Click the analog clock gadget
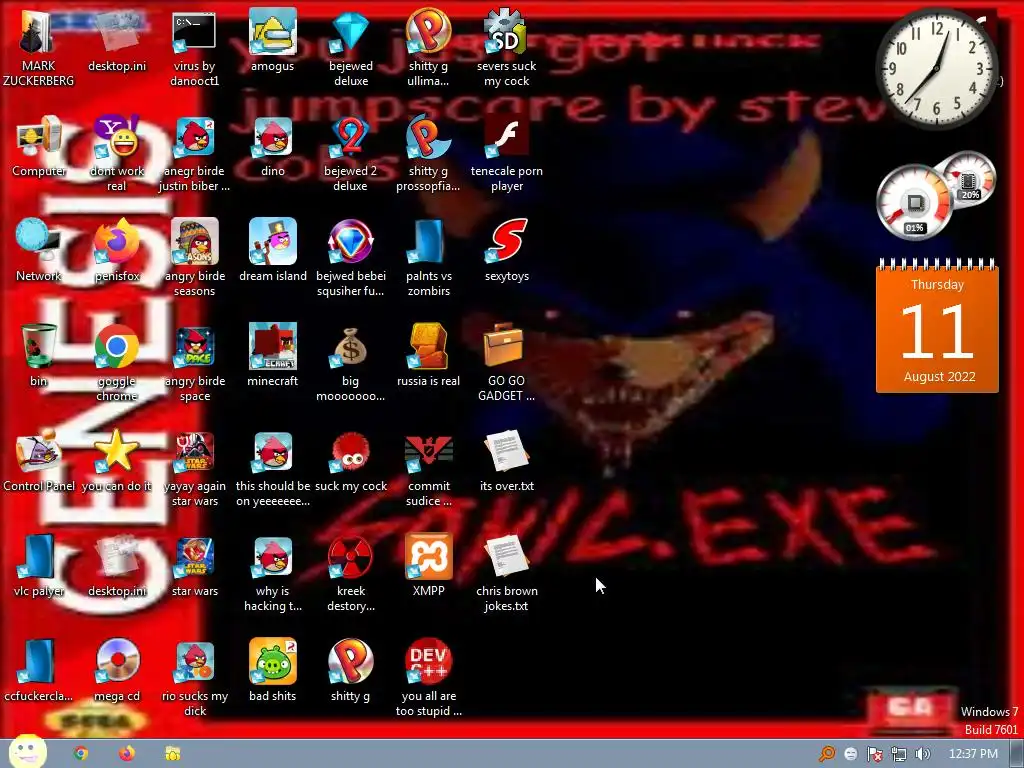 pos(937,69)
